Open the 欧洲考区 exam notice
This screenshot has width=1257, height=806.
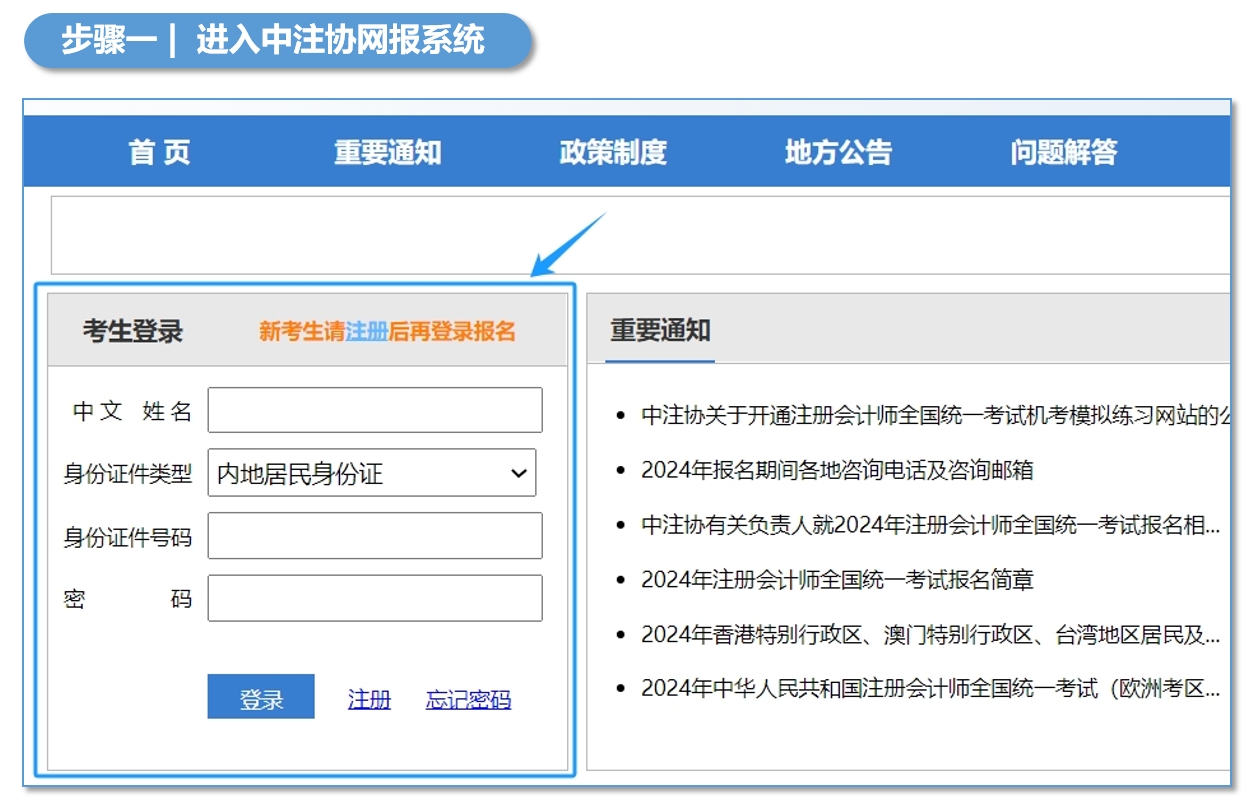coord(930,689)
